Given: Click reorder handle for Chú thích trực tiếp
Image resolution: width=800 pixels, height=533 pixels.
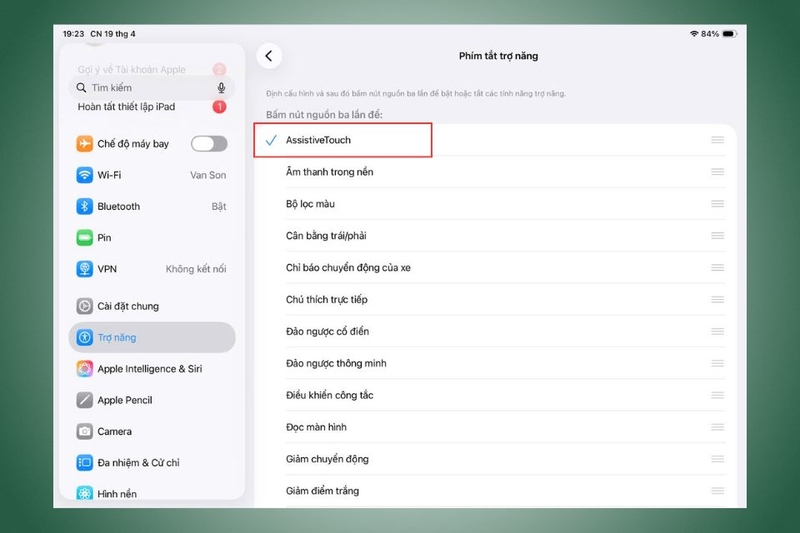Looking at the screenshot, I should (x=718, y=299).
